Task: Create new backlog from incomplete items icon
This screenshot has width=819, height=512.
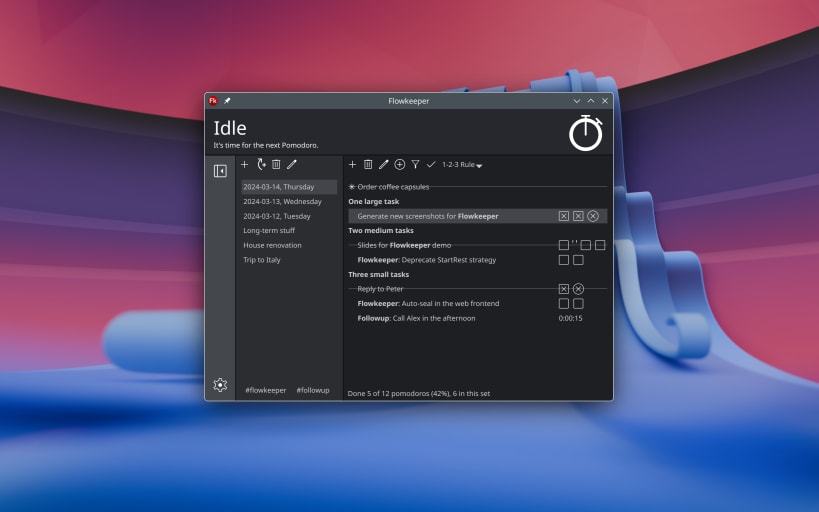Action: (x=261, y=165)
